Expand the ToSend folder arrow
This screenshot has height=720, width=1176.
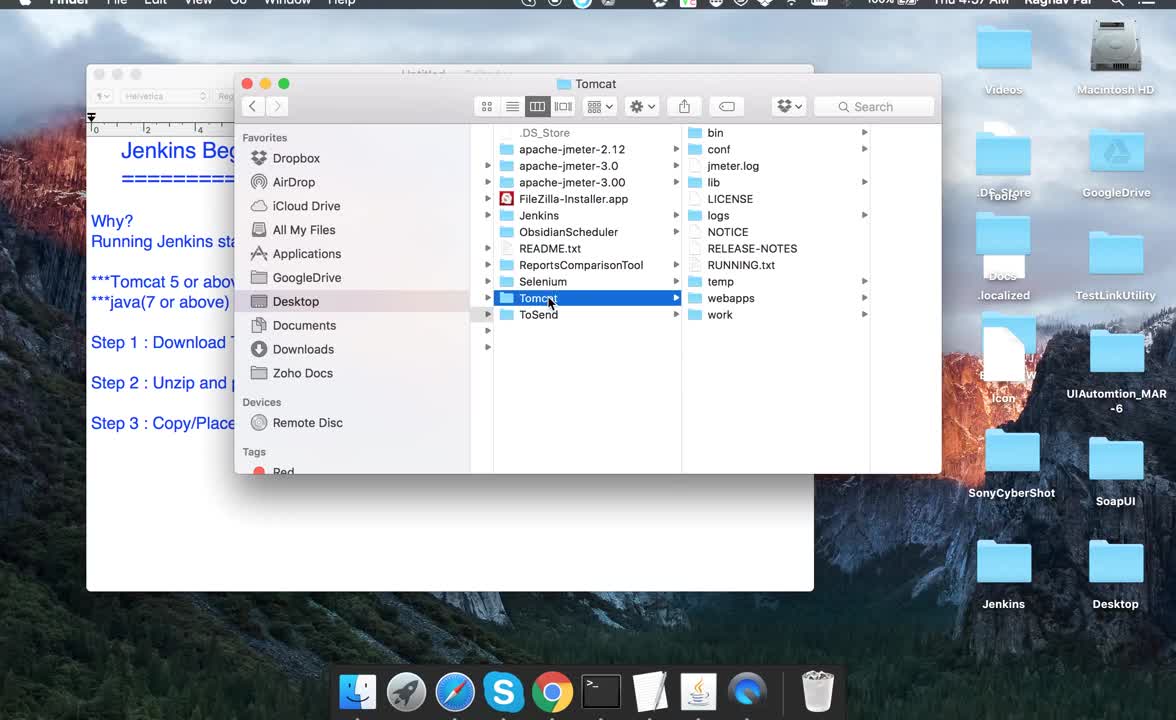pos(676,314)
